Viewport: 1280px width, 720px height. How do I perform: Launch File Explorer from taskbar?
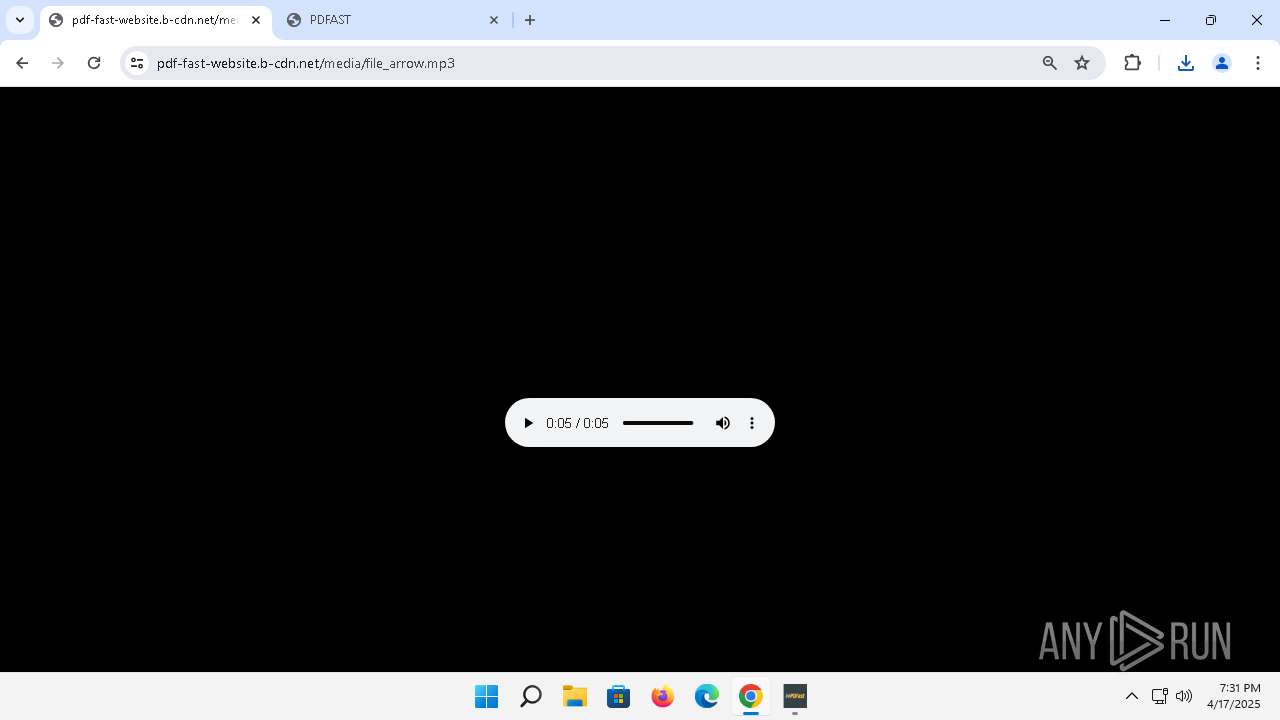pyautogui.click(x=575, y=696)
